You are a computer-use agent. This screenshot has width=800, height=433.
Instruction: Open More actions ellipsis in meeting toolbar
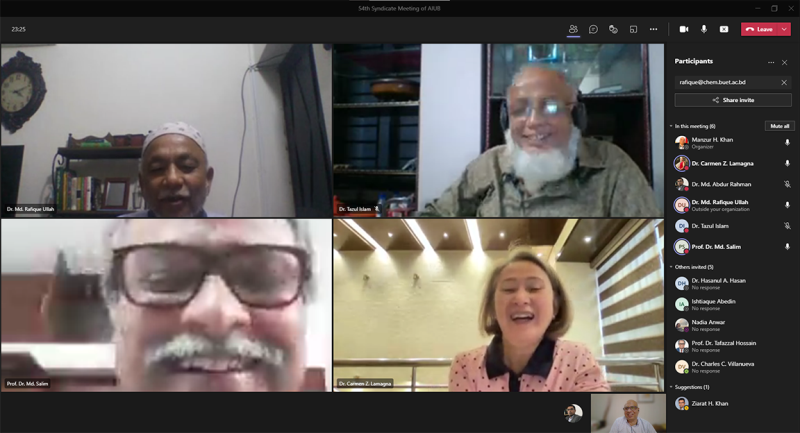[653, 29]
